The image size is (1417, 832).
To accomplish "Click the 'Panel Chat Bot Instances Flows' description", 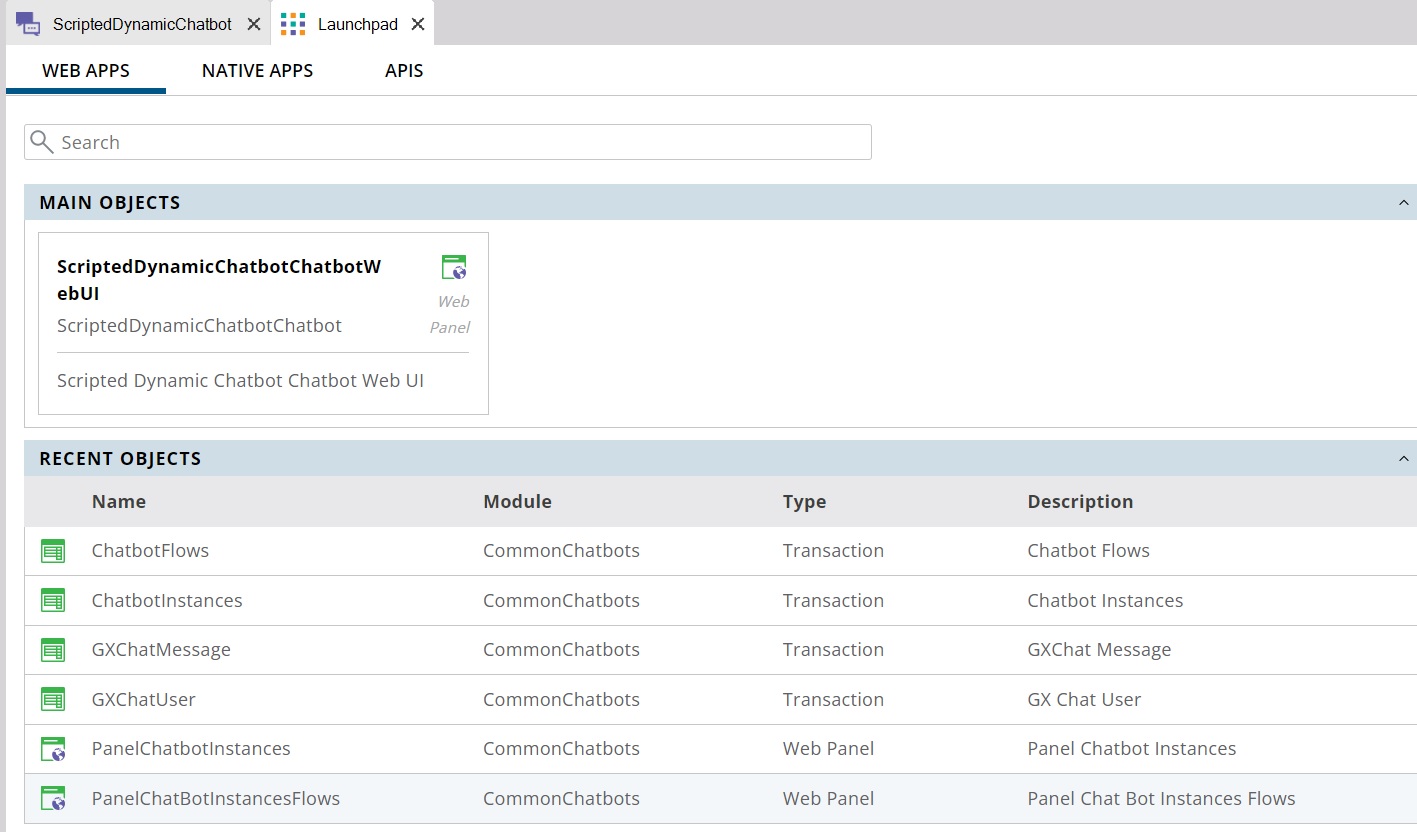I will 1161,799.
